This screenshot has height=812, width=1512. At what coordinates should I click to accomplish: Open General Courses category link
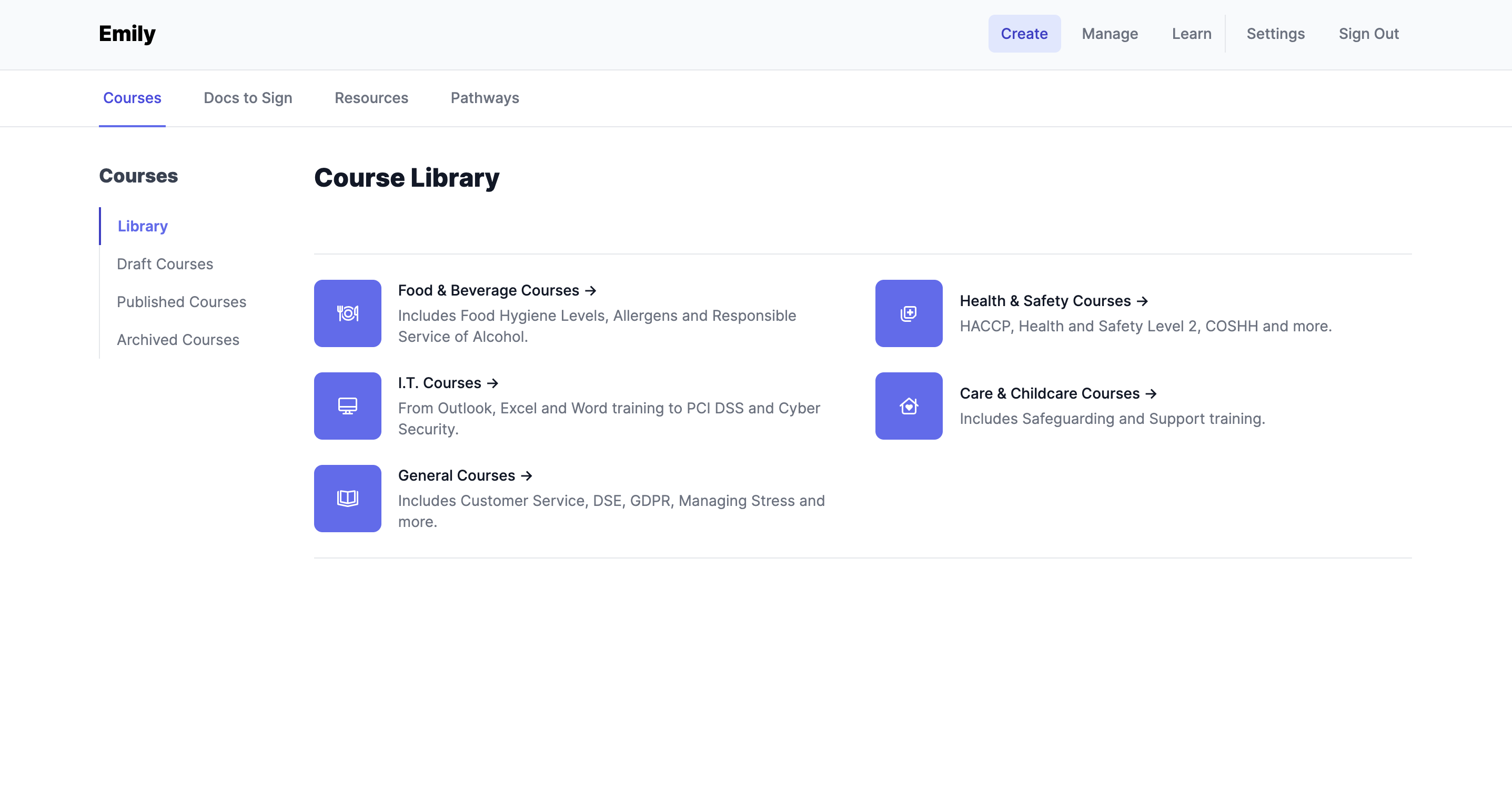tap(465, 476)
